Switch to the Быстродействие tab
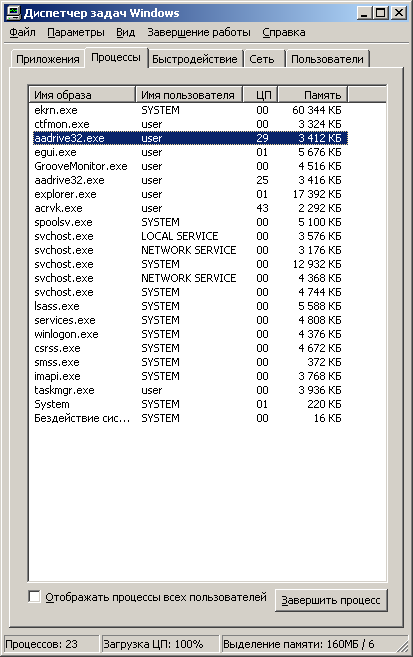Screen dimensions: 413x657 pyautogui.click(x=195, y=59)
